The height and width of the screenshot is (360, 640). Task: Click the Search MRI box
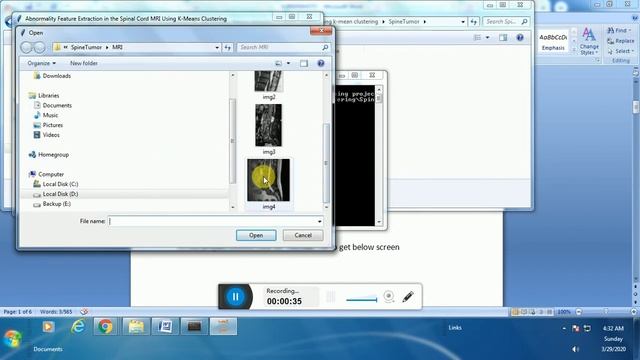pyautogui.click(x=284, y=47)
